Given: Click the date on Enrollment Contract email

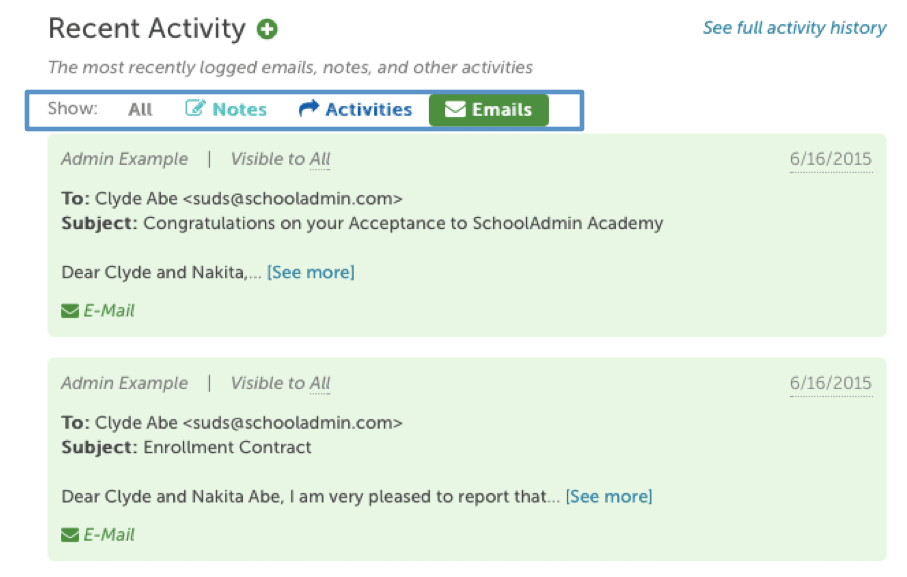Looking at the screenshot, I should pos(831,383).
